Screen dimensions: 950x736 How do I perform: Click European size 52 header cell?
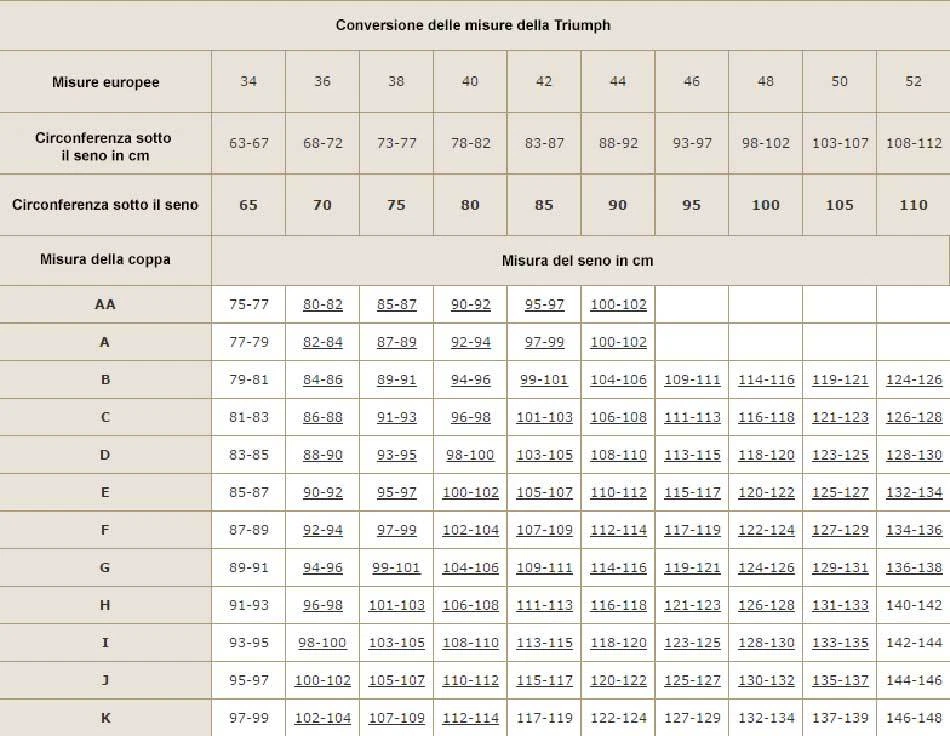coord(914,81)
